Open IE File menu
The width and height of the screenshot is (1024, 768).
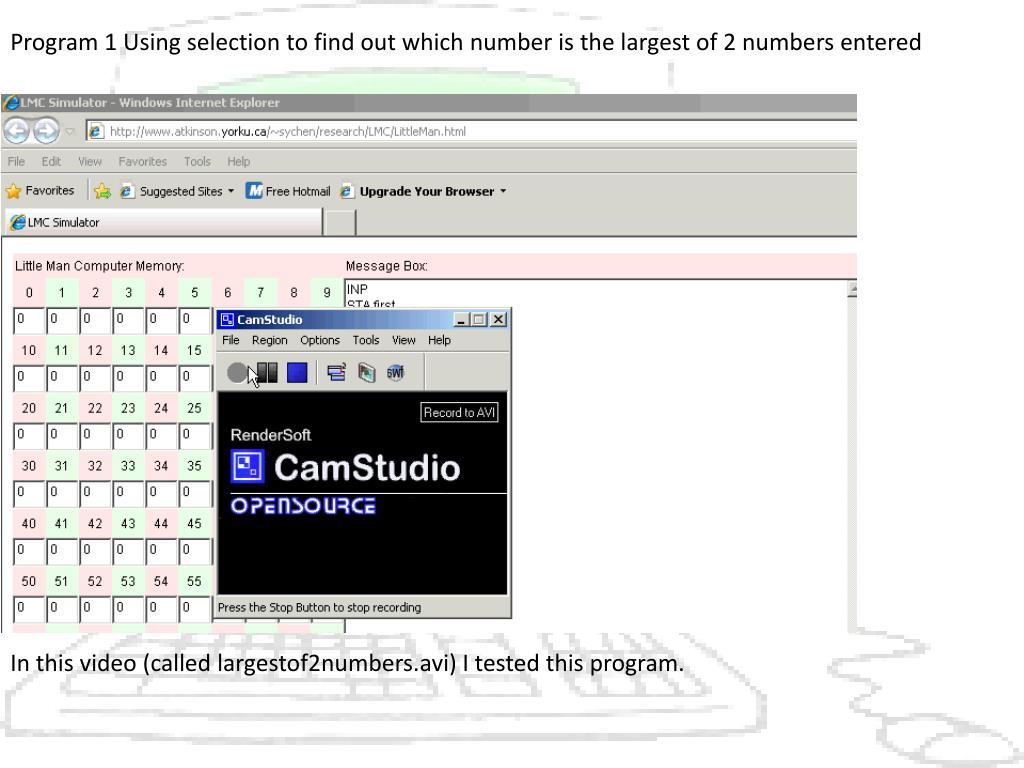(x=16, y=161)
